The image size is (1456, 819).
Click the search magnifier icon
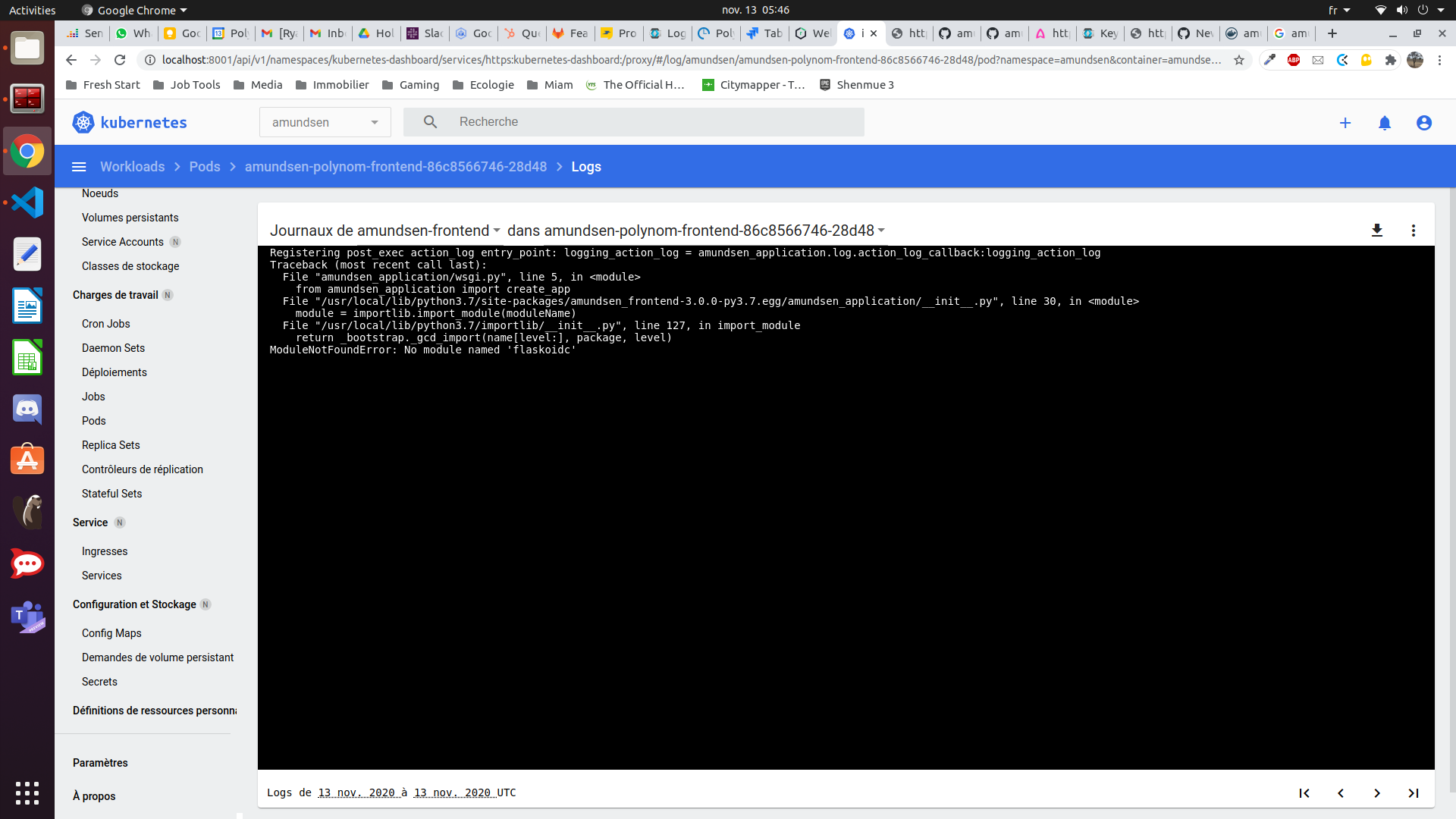[x=429, y=121]
